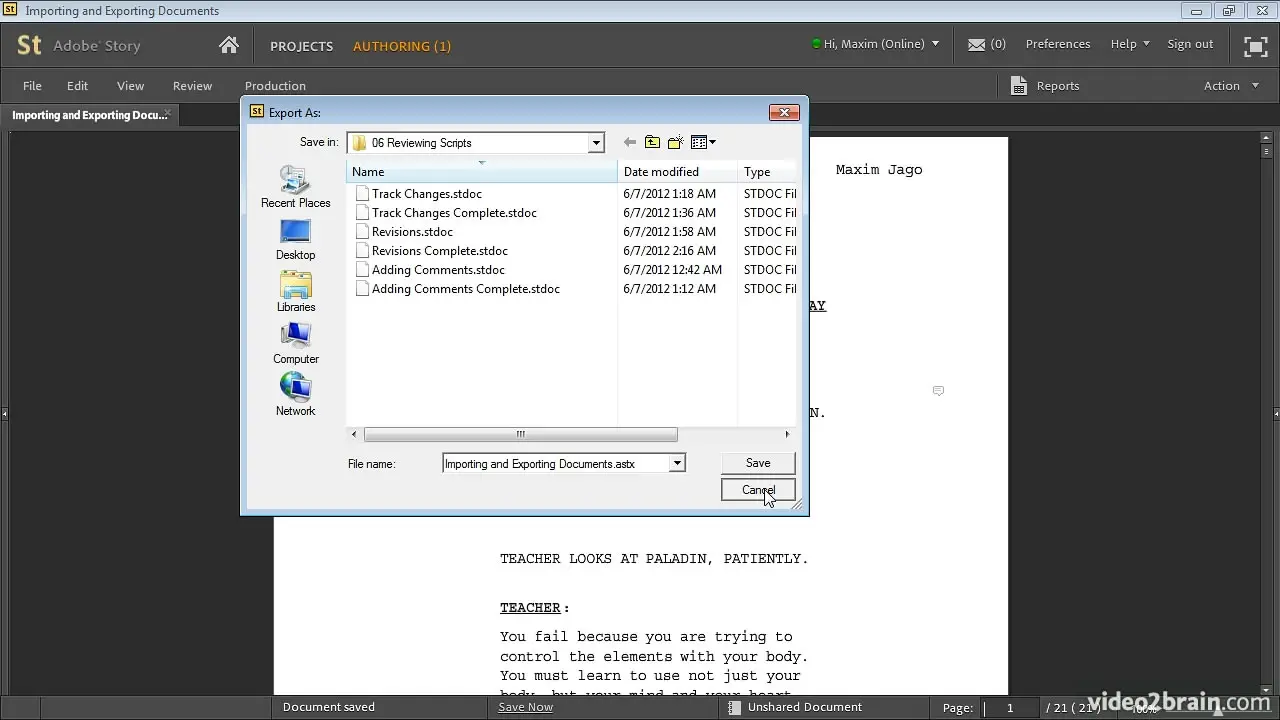Viewport: 1280px width, 720px height.
Task: Switch to the AUTHORING (1) tab
Action: pyautogui.click(x=402, y=46)
